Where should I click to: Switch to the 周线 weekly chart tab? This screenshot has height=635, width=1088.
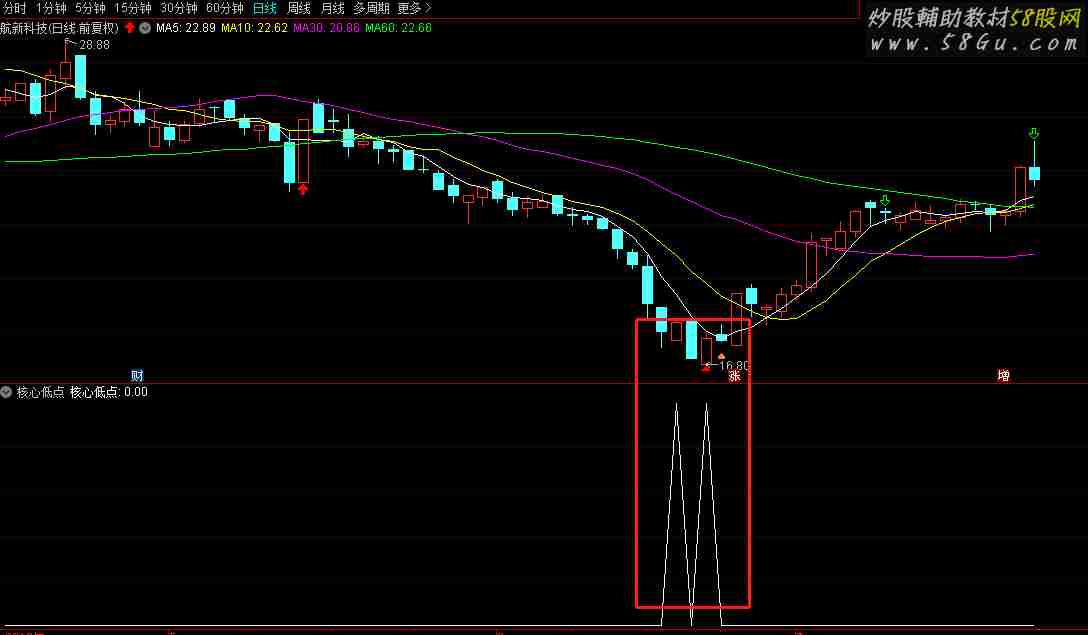pyautogui.click(x=299, y=8)
